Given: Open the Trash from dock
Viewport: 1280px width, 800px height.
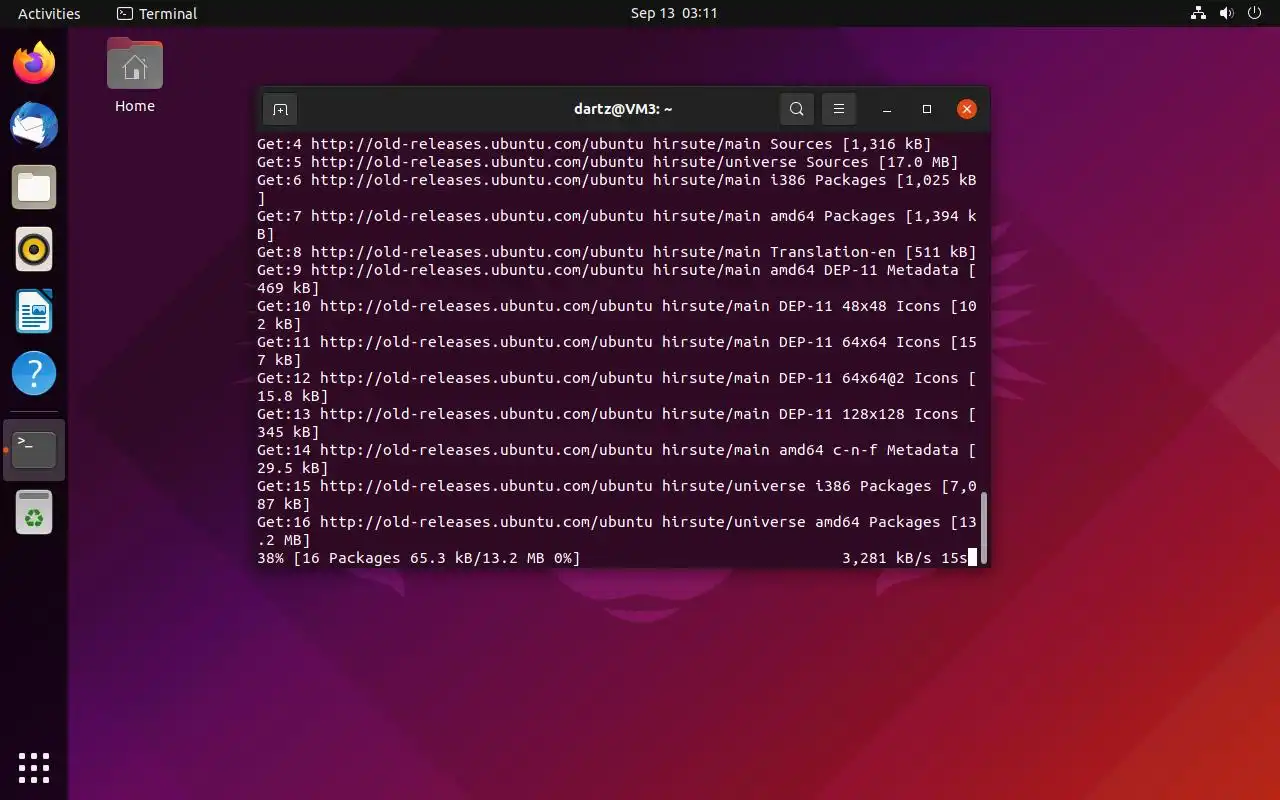Looking at the screenshot, I should [34, 512].
